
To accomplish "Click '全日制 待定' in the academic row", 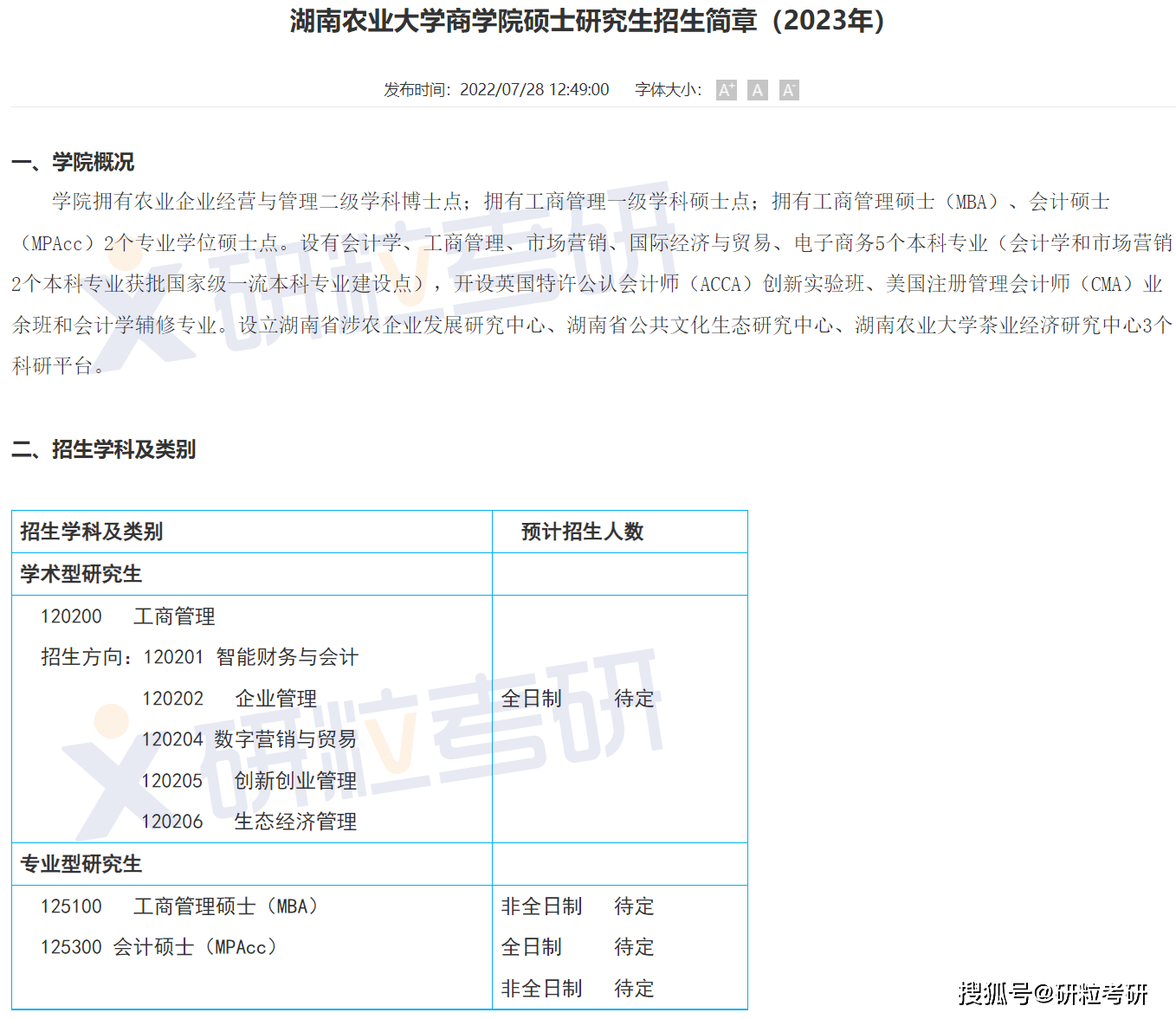I will (578, 699).
